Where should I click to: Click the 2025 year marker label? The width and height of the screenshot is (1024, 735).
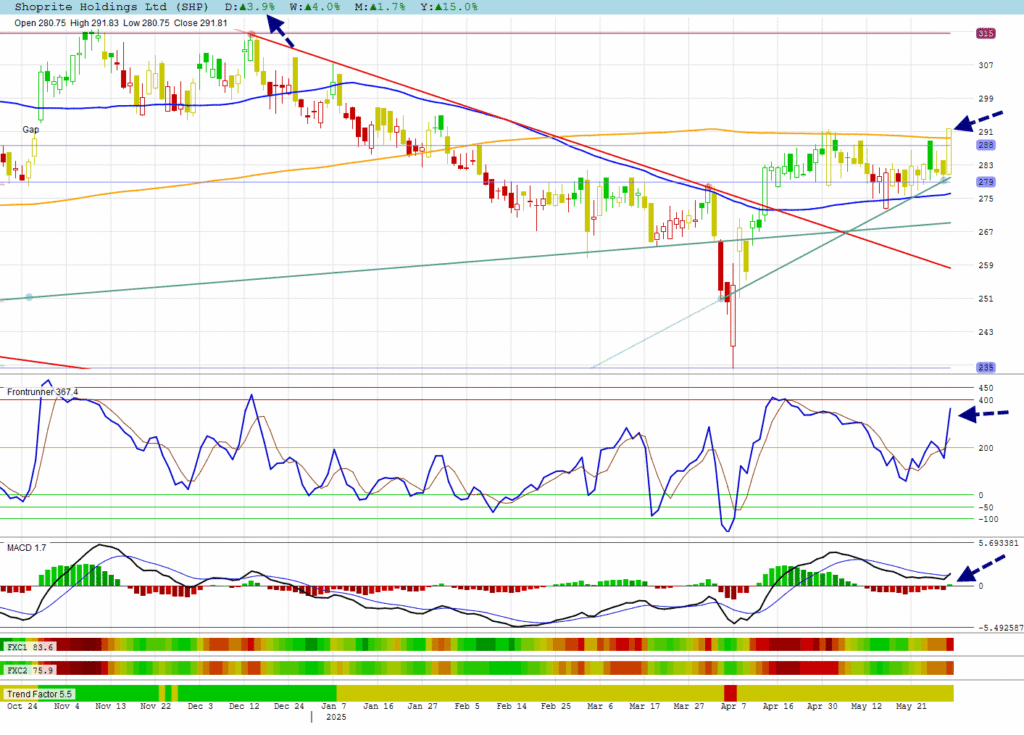click(x=336, y=717)
